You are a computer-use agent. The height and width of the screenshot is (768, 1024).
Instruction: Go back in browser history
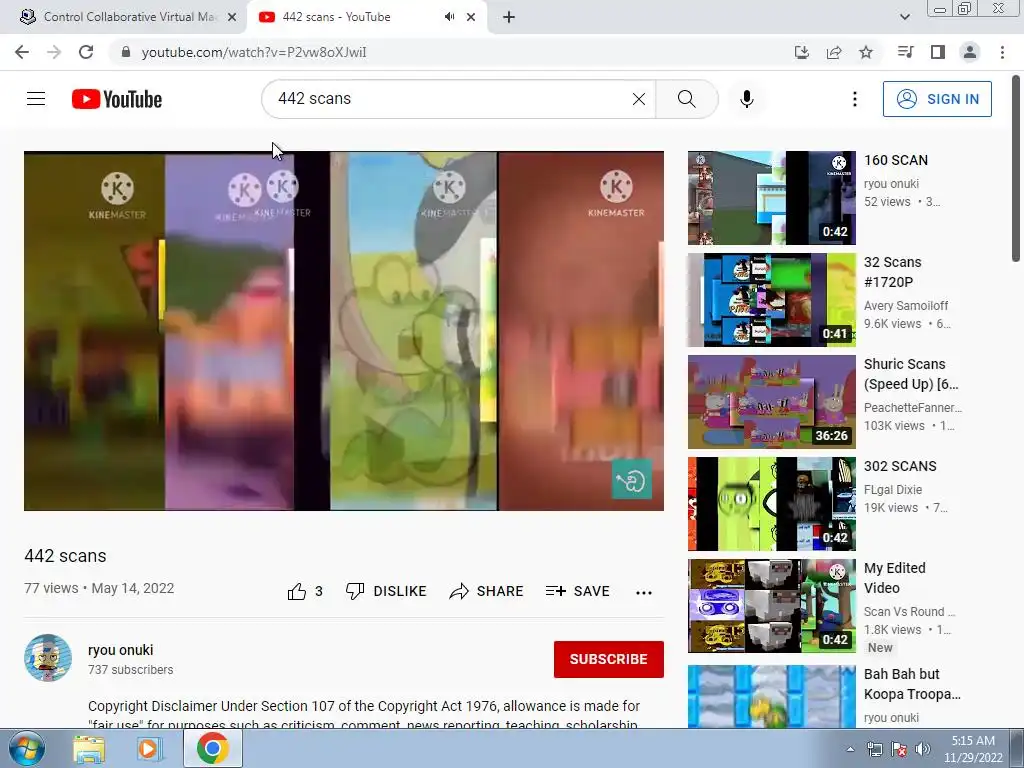click(22, 52)
